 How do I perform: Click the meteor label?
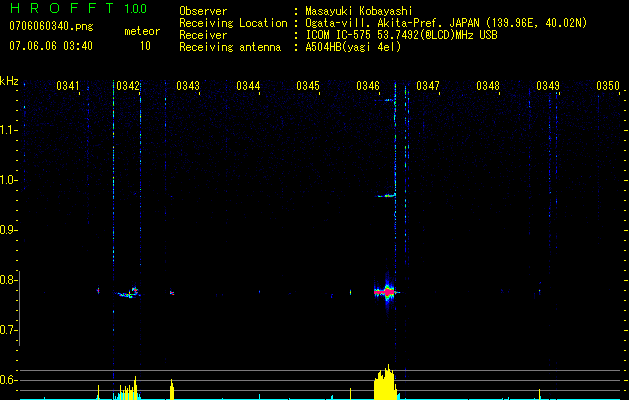pyautogui.click(x=142, y=31)
